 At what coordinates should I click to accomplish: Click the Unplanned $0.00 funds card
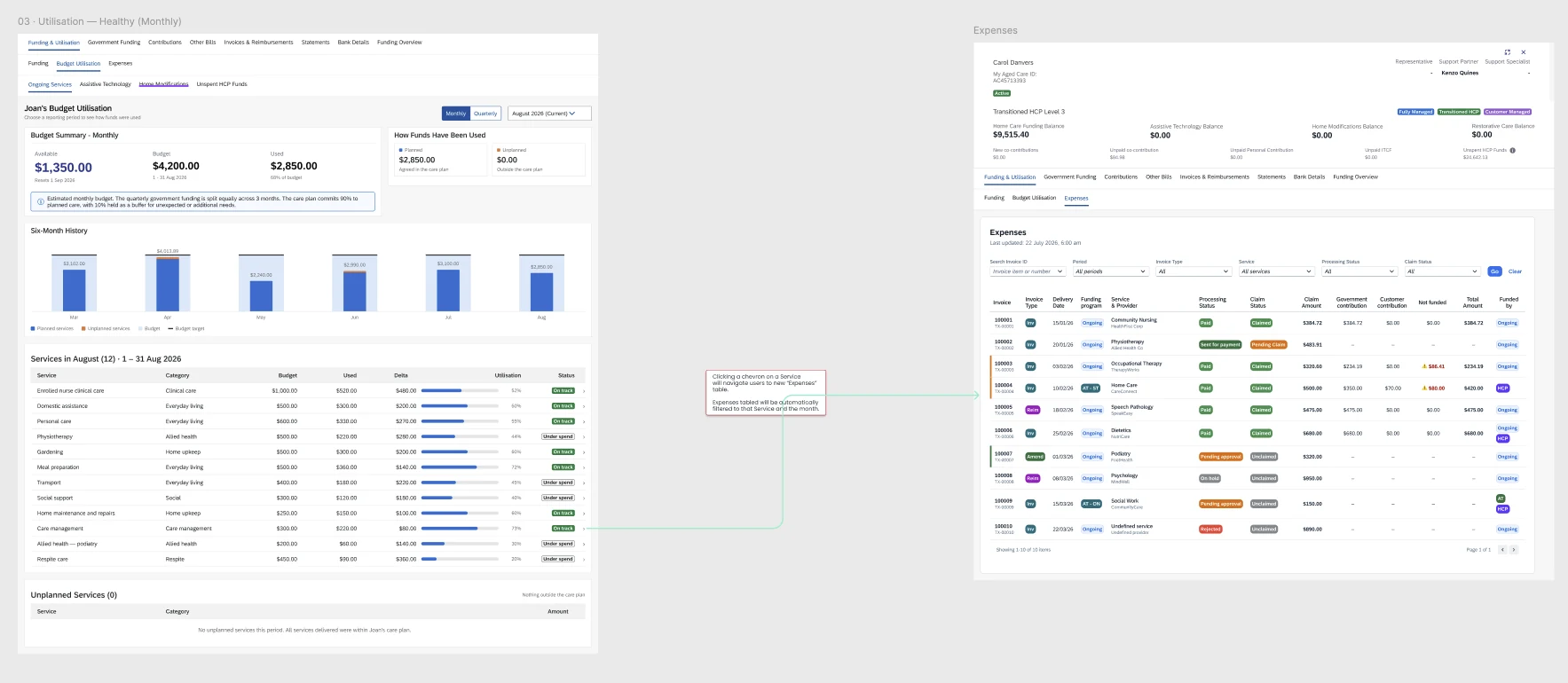[539, 160]
